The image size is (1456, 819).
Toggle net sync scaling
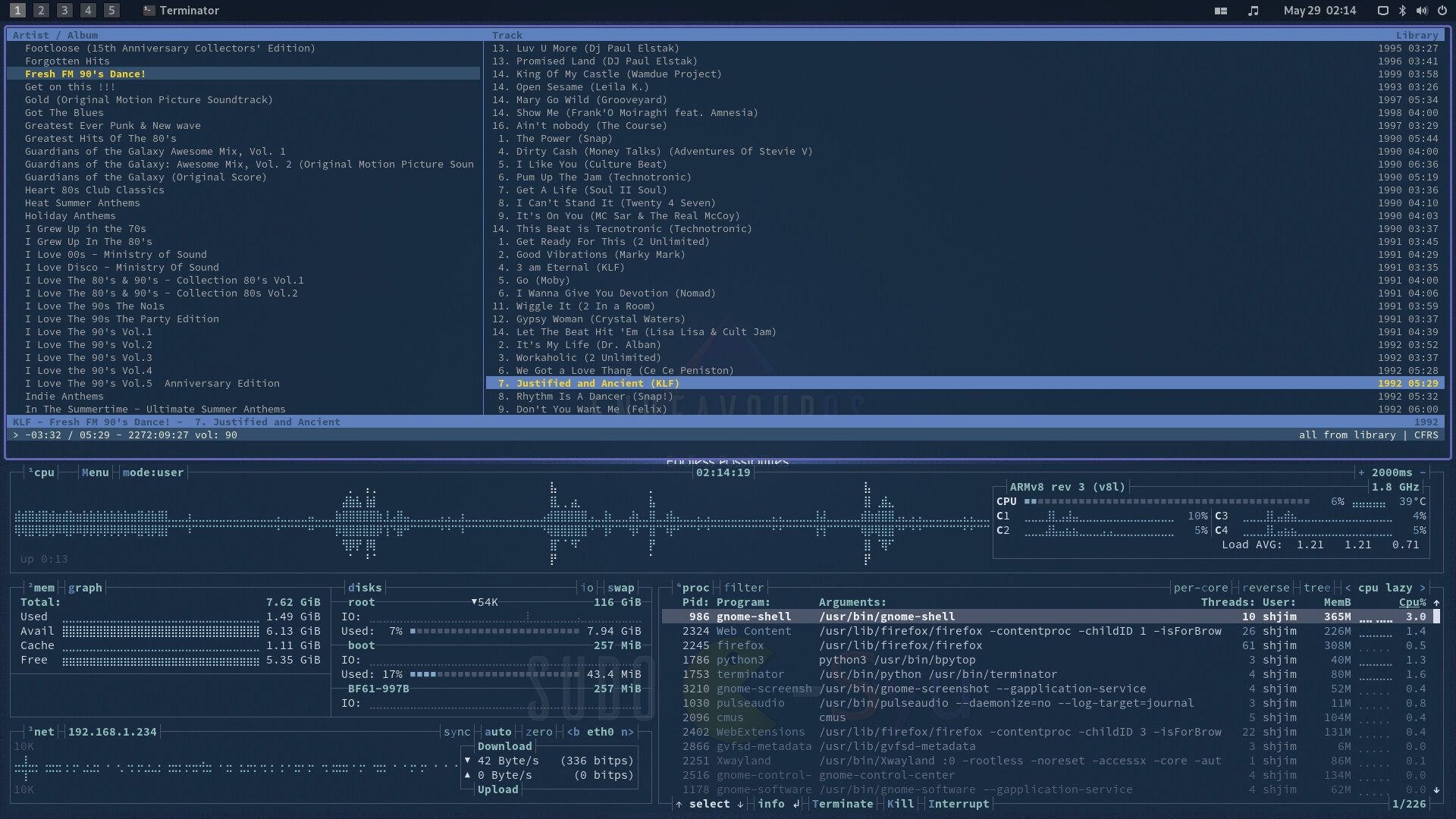[457, 732]
